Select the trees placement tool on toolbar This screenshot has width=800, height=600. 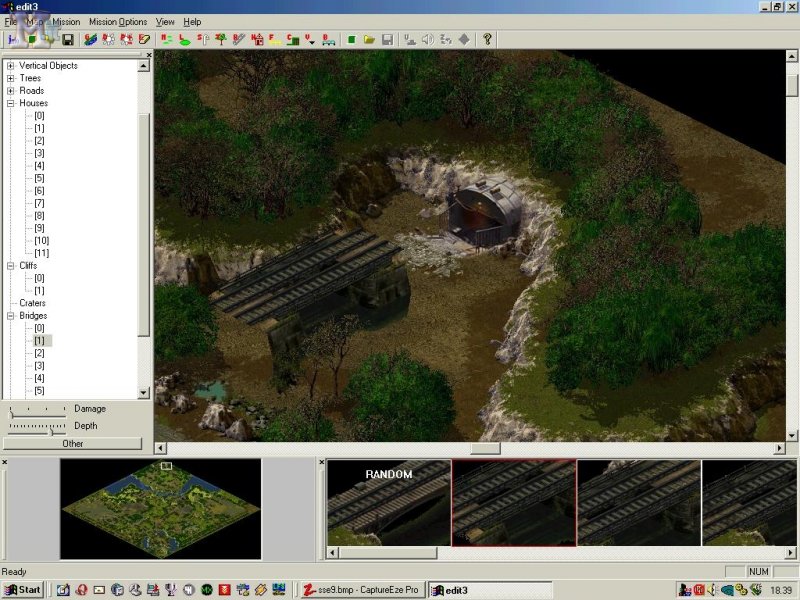[x=222, y=41]
